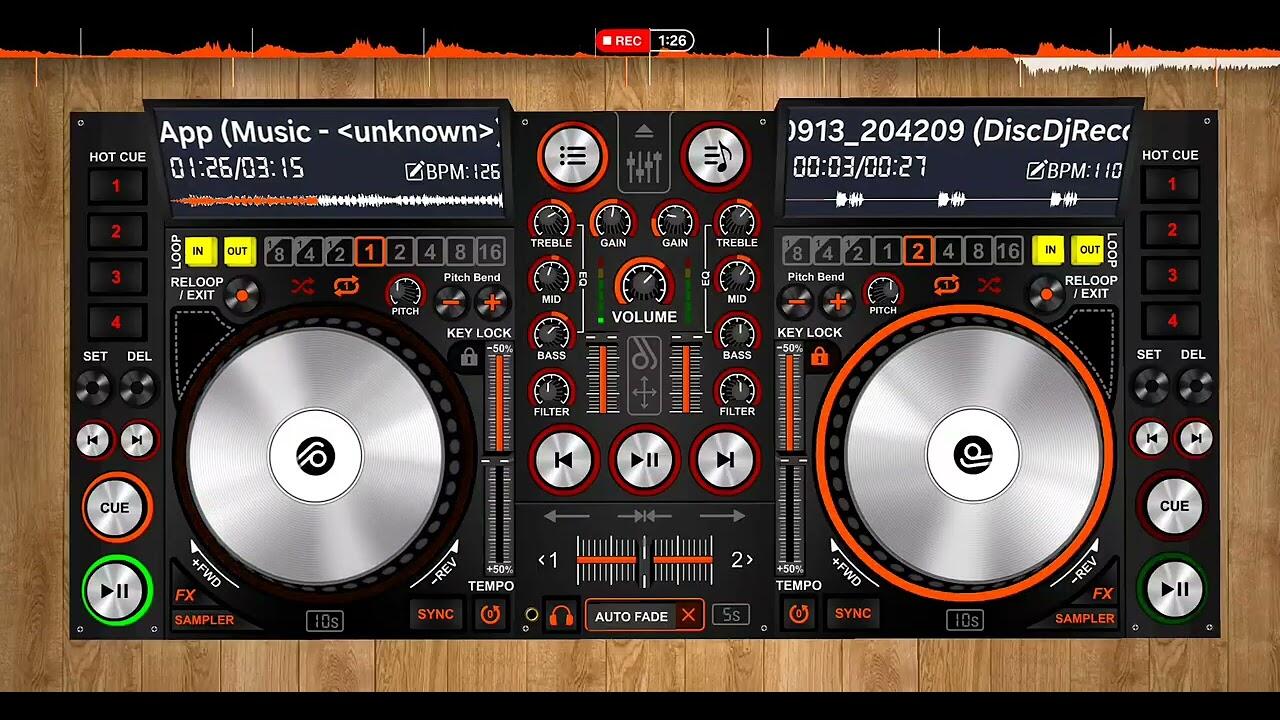Expand the tray arrow above the mixer

644,131
